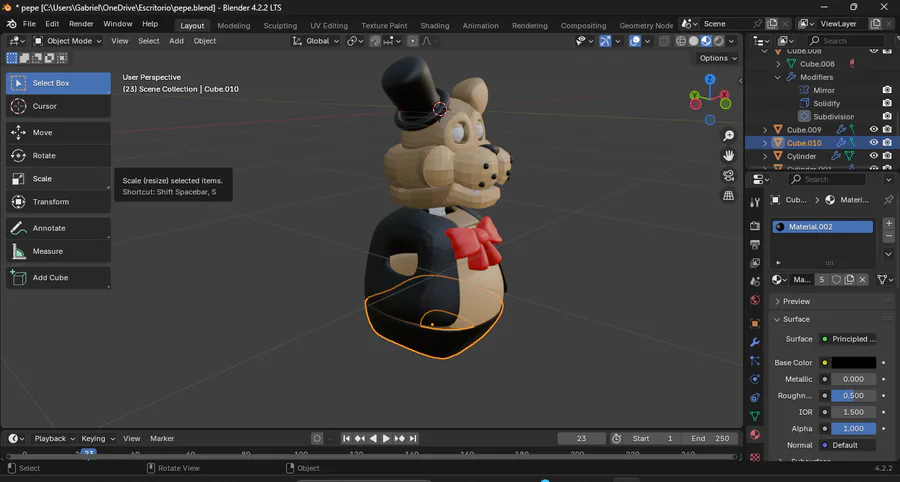Click the Base Color black swatch

coord(854,363)
